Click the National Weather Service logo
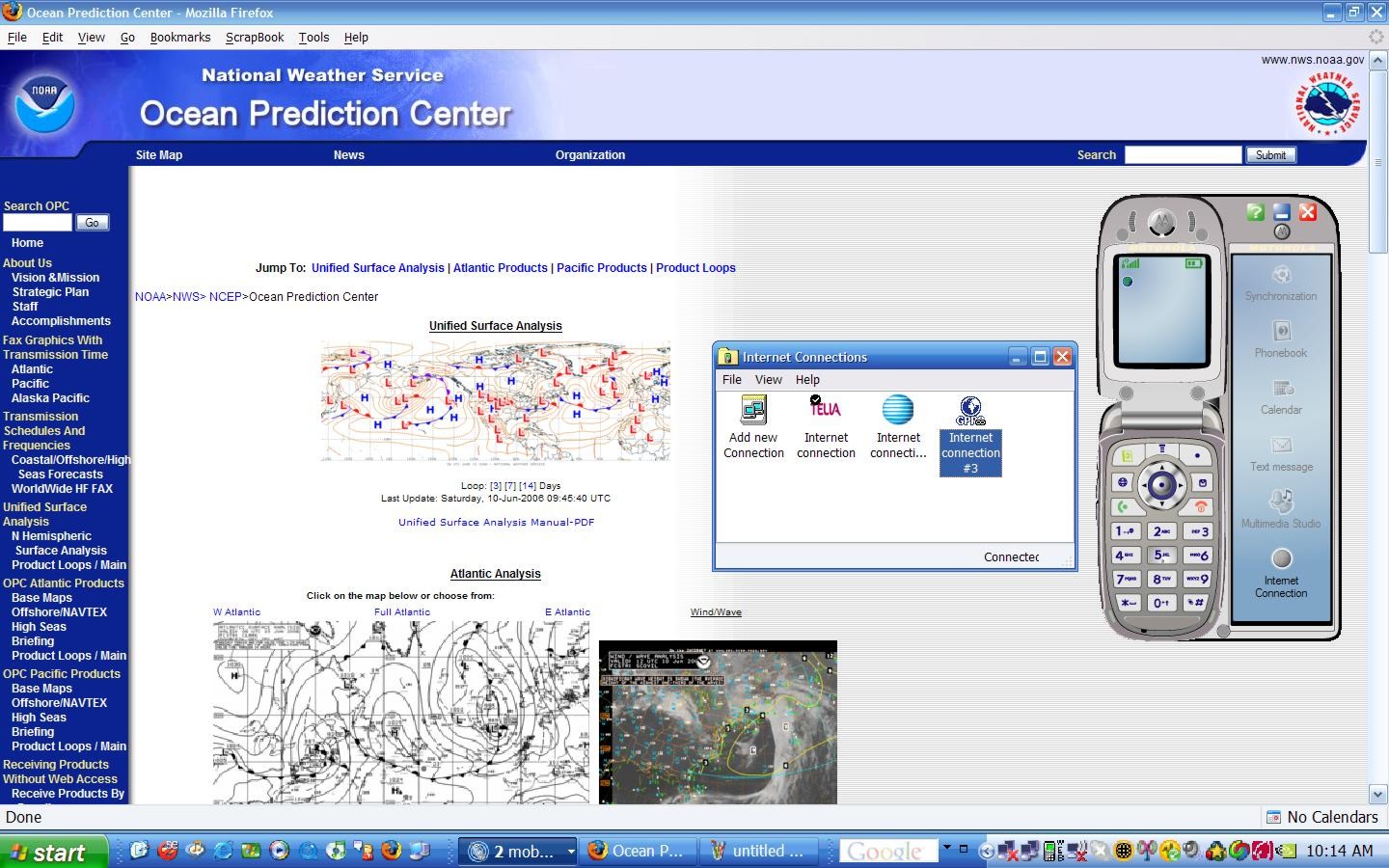Screen dimensions: 1389x868 click(x=1327, y=102)
